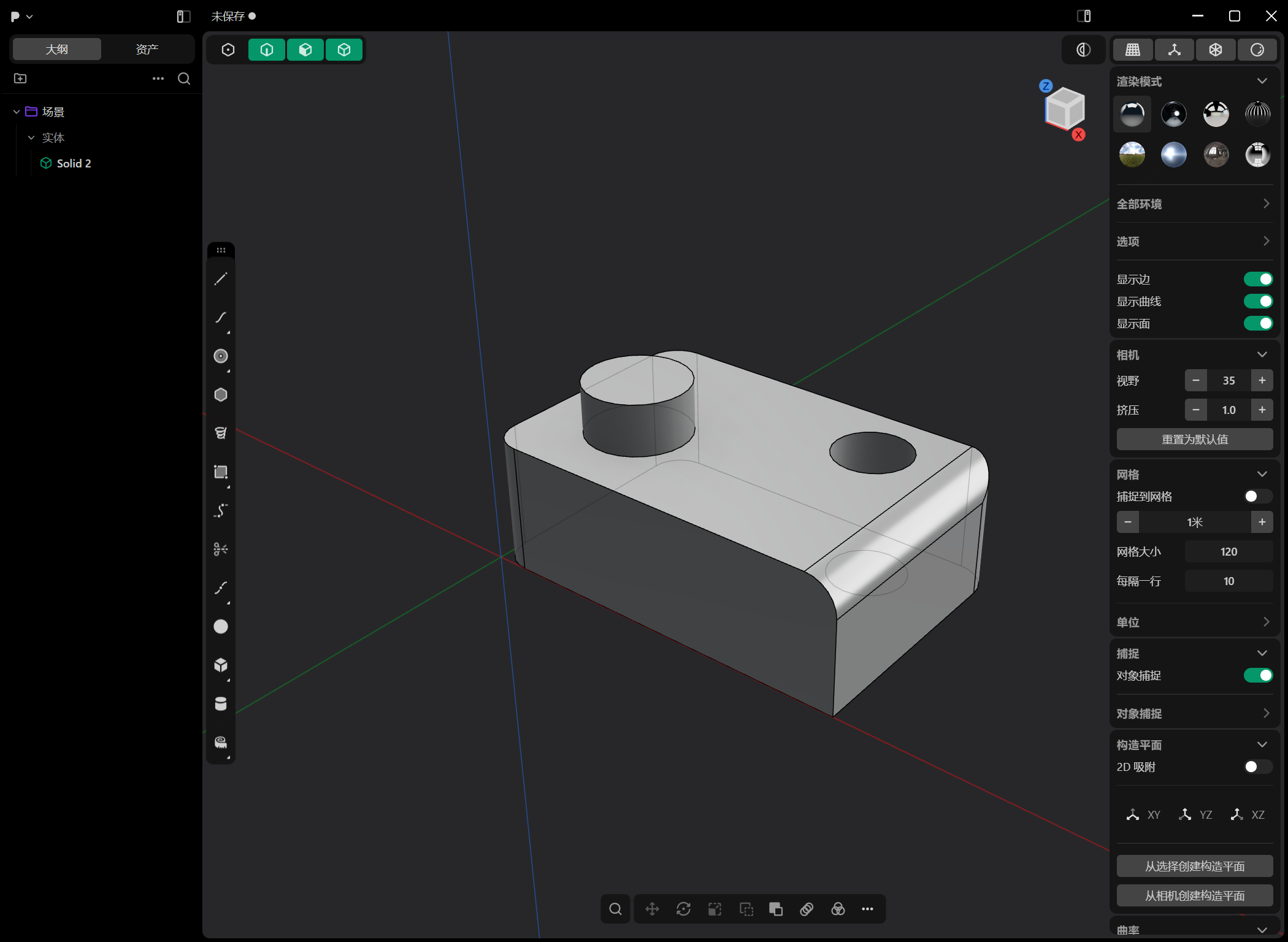The image size is (1288, 942).
Task: Add a new folder in outline
Action: 20,78
